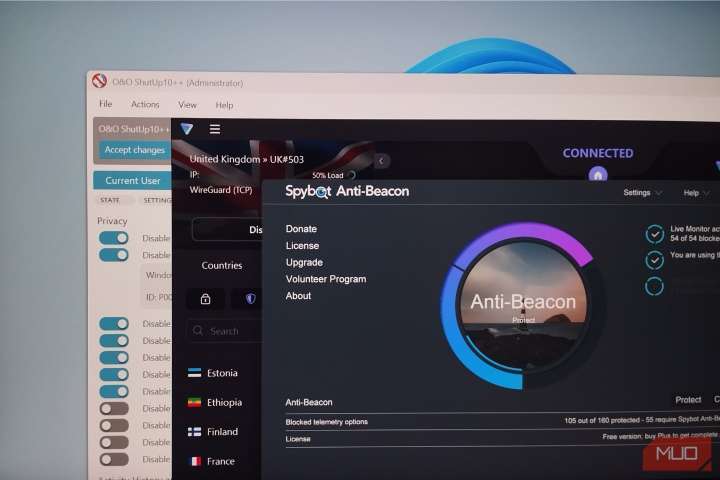Click the Protect button in Anti-Beacon row
This screenshot has width=720, height=480.
[x=688, y=400]
